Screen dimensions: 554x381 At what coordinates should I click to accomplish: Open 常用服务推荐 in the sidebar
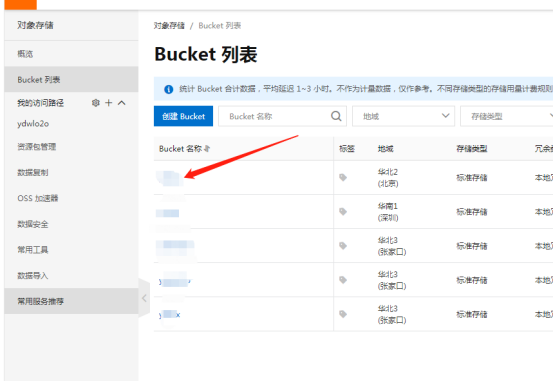(x=71, y=301)
